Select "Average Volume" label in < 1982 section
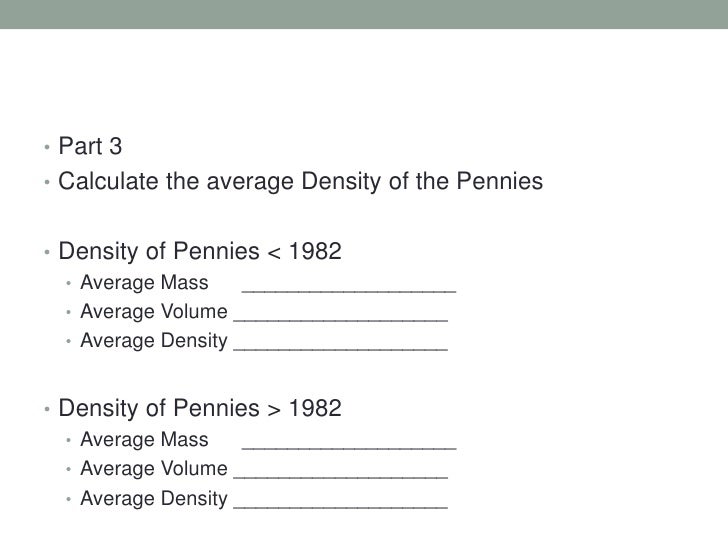This screenshot has height=546, width=728. point(154,311)
